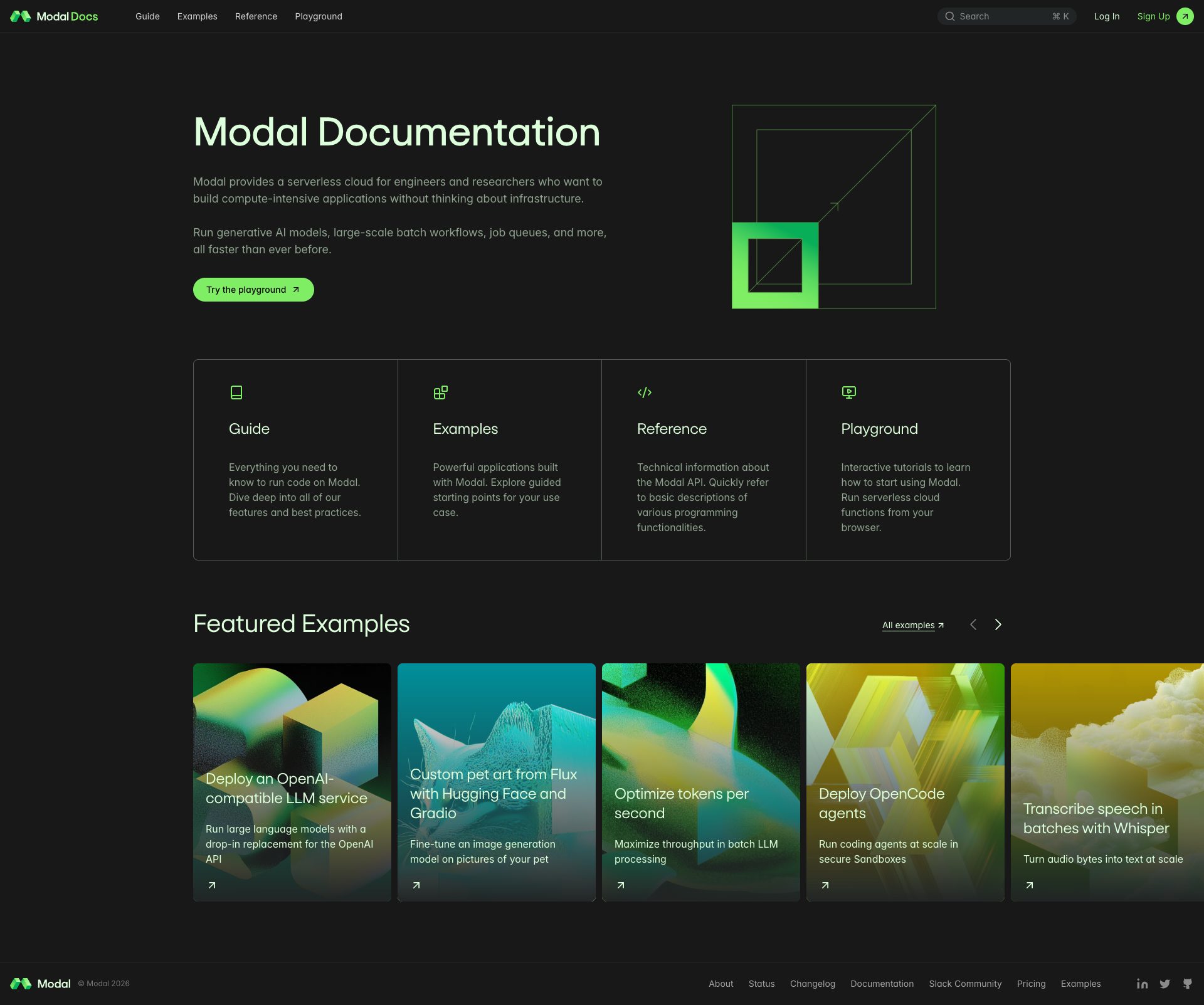The width and height of the screenshot is (1204, 1005).
Task: Click the arrow icon beside All examples
Action: tap(941, 625)
